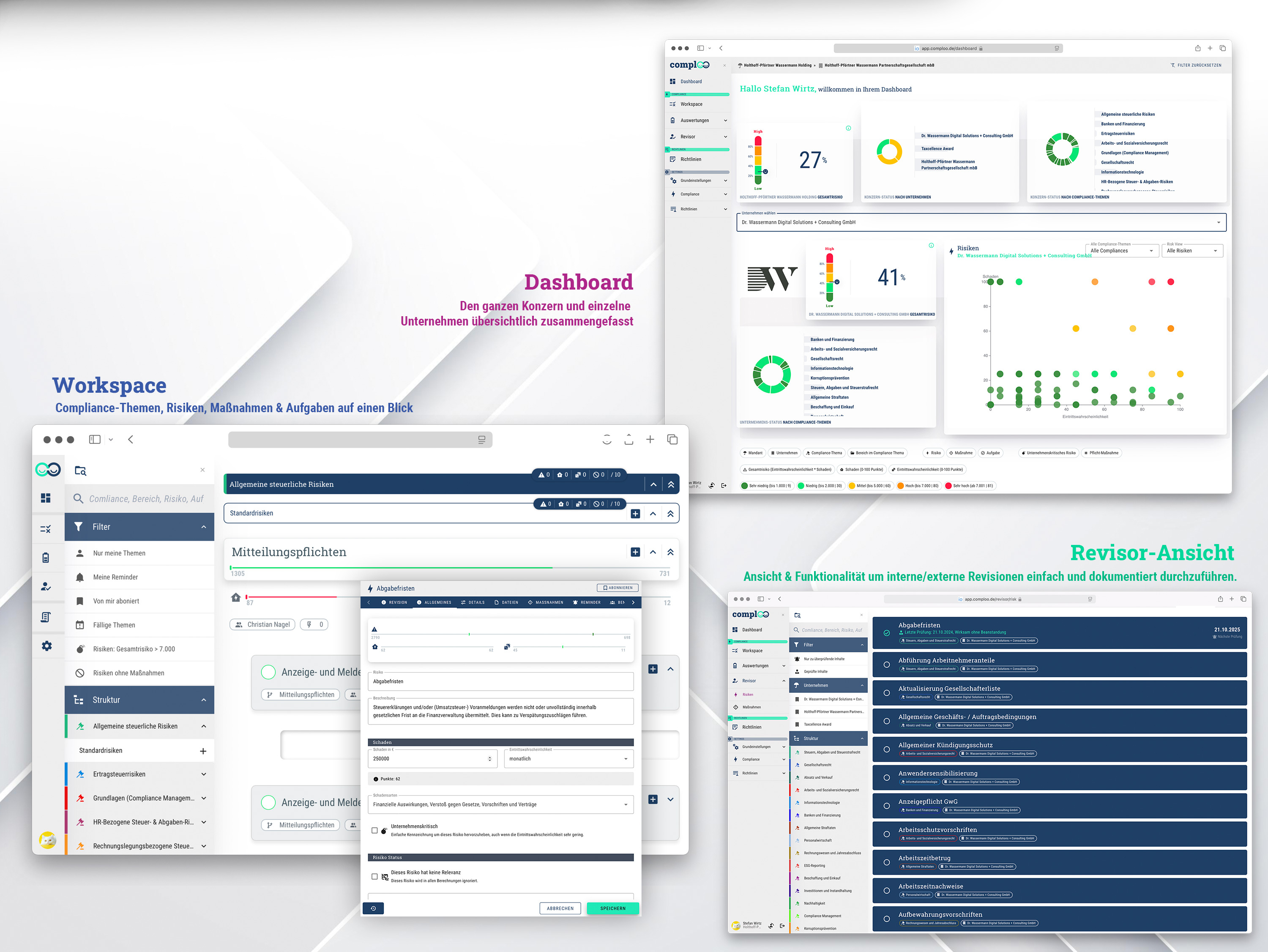The width and height of the screenshot is (1268, 952).
Task: Click theme switch icon in Revisor window footer
Action: (771, 926)
